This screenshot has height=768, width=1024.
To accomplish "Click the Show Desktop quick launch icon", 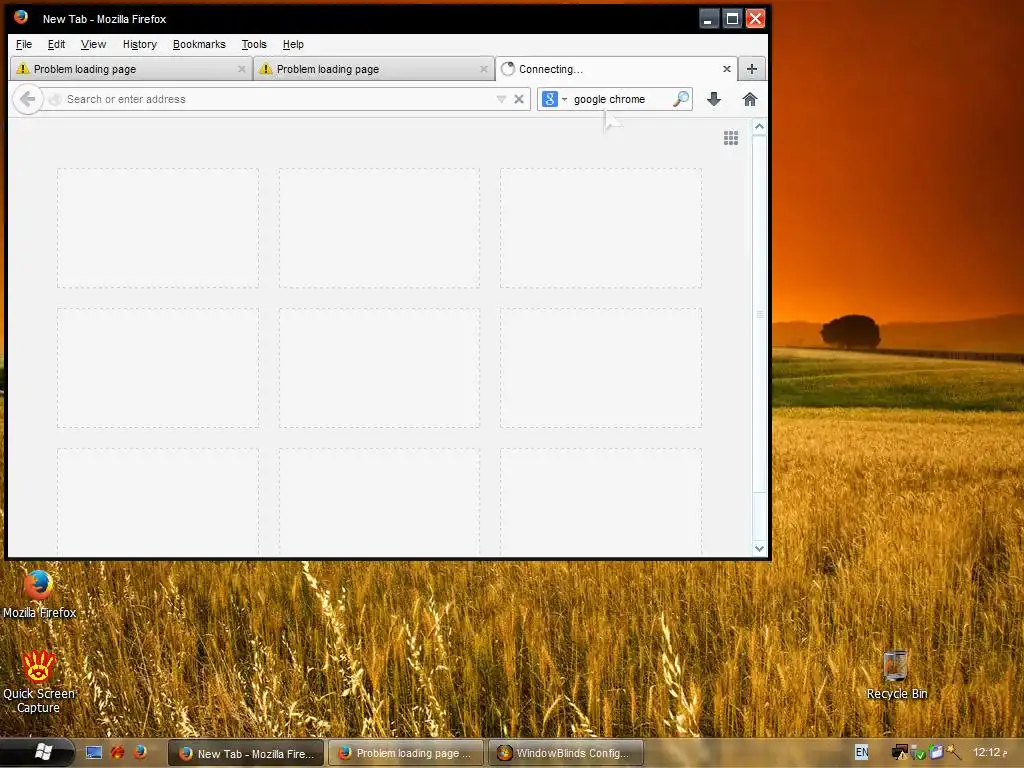I will (x=94, y=753).
